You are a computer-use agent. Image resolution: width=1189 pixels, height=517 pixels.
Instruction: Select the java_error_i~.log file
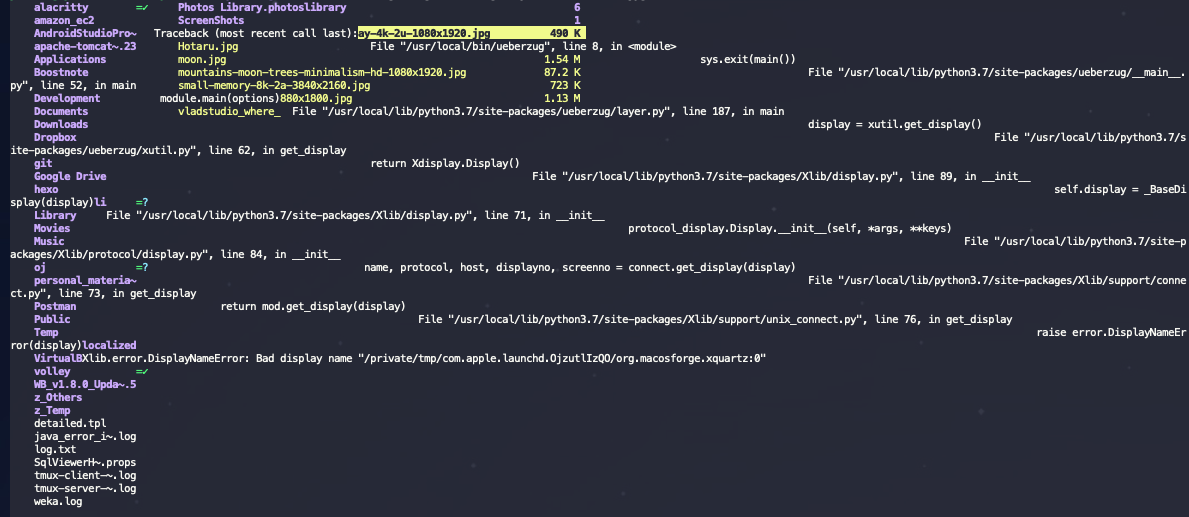coord(85,437)
